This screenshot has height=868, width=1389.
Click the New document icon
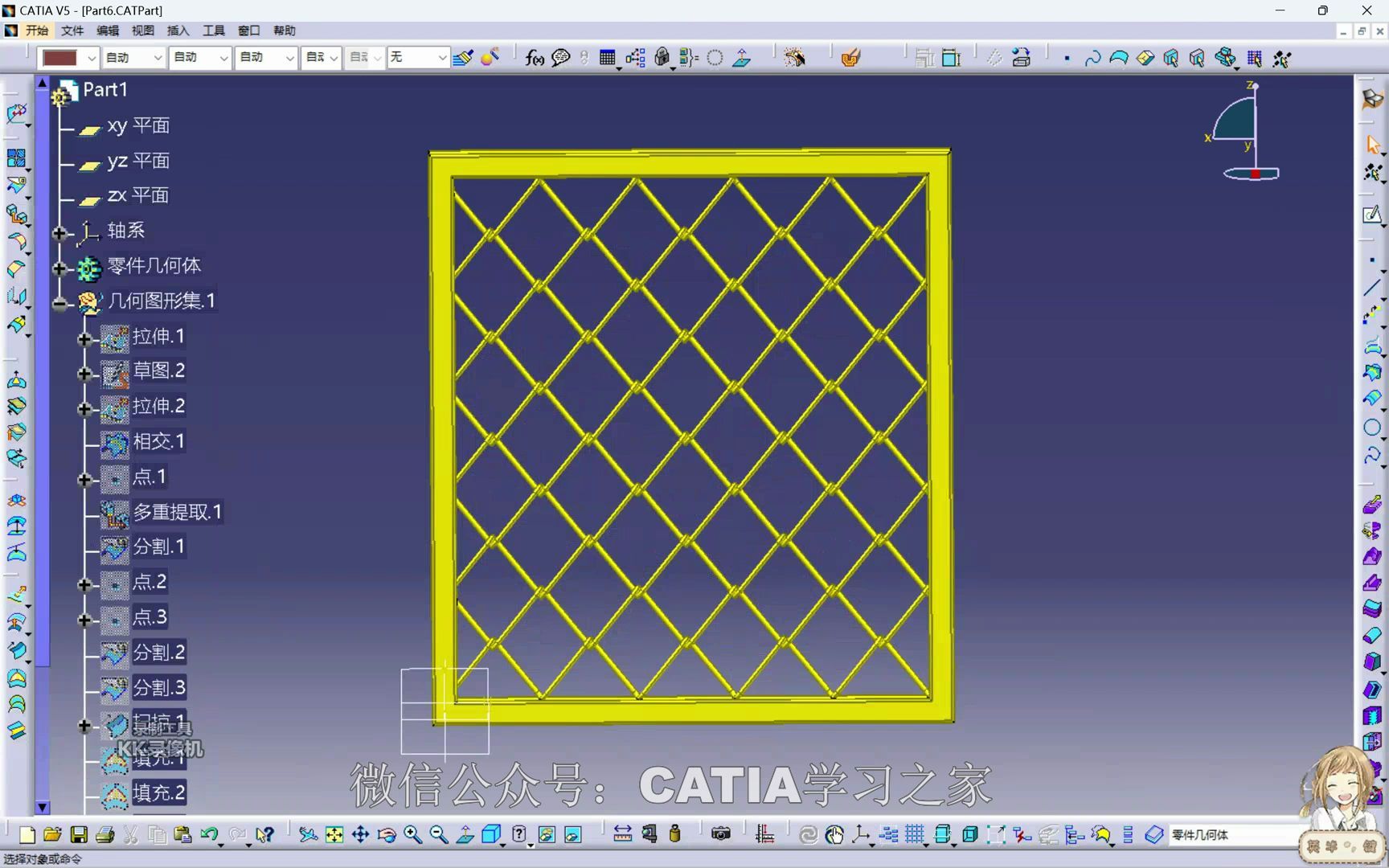tap(27, 835)
